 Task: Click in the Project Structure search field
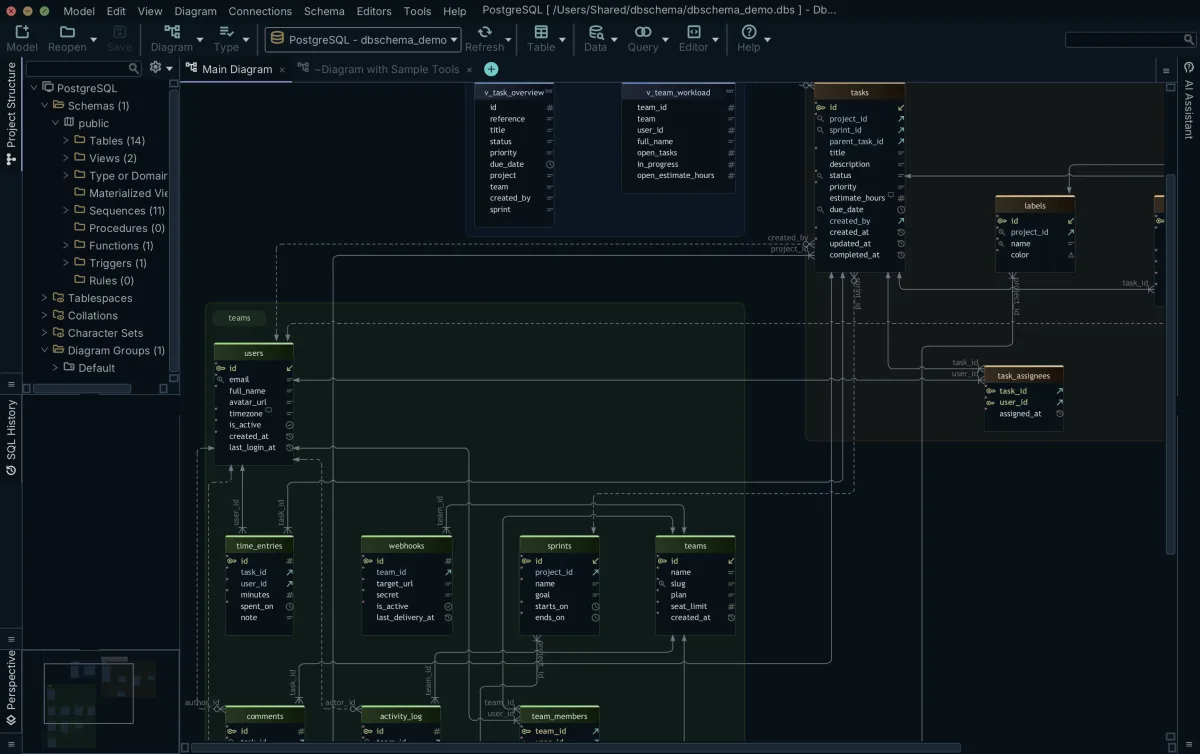tap(84, 69)
